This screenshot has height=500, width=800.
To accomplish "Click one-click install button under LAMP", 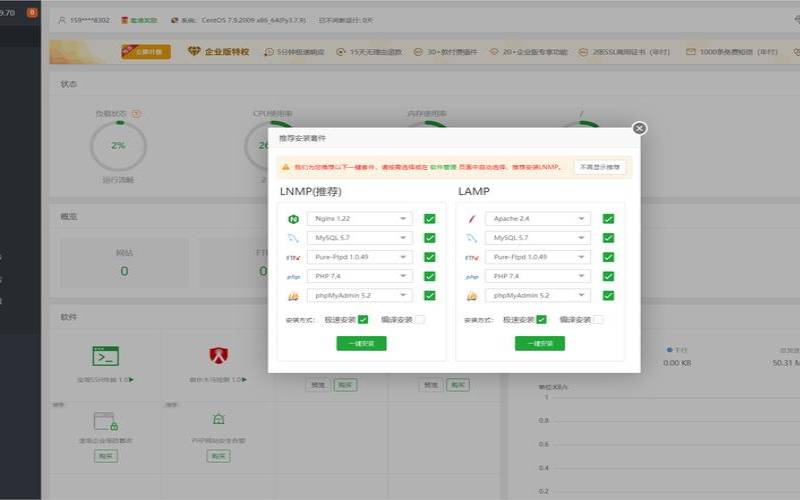I will point(540,343).
